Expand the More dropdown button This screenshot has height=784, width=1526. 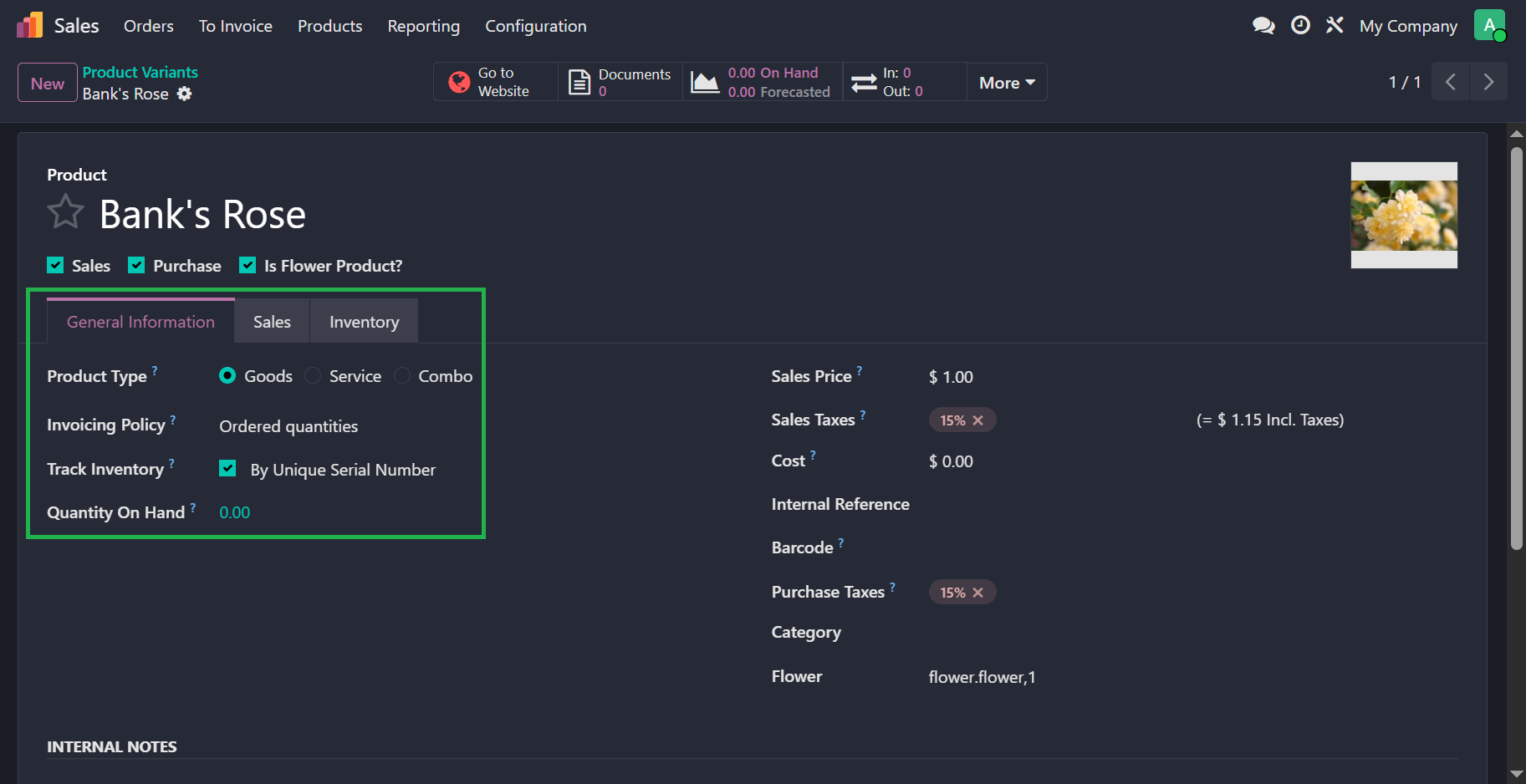[1007, 83]
